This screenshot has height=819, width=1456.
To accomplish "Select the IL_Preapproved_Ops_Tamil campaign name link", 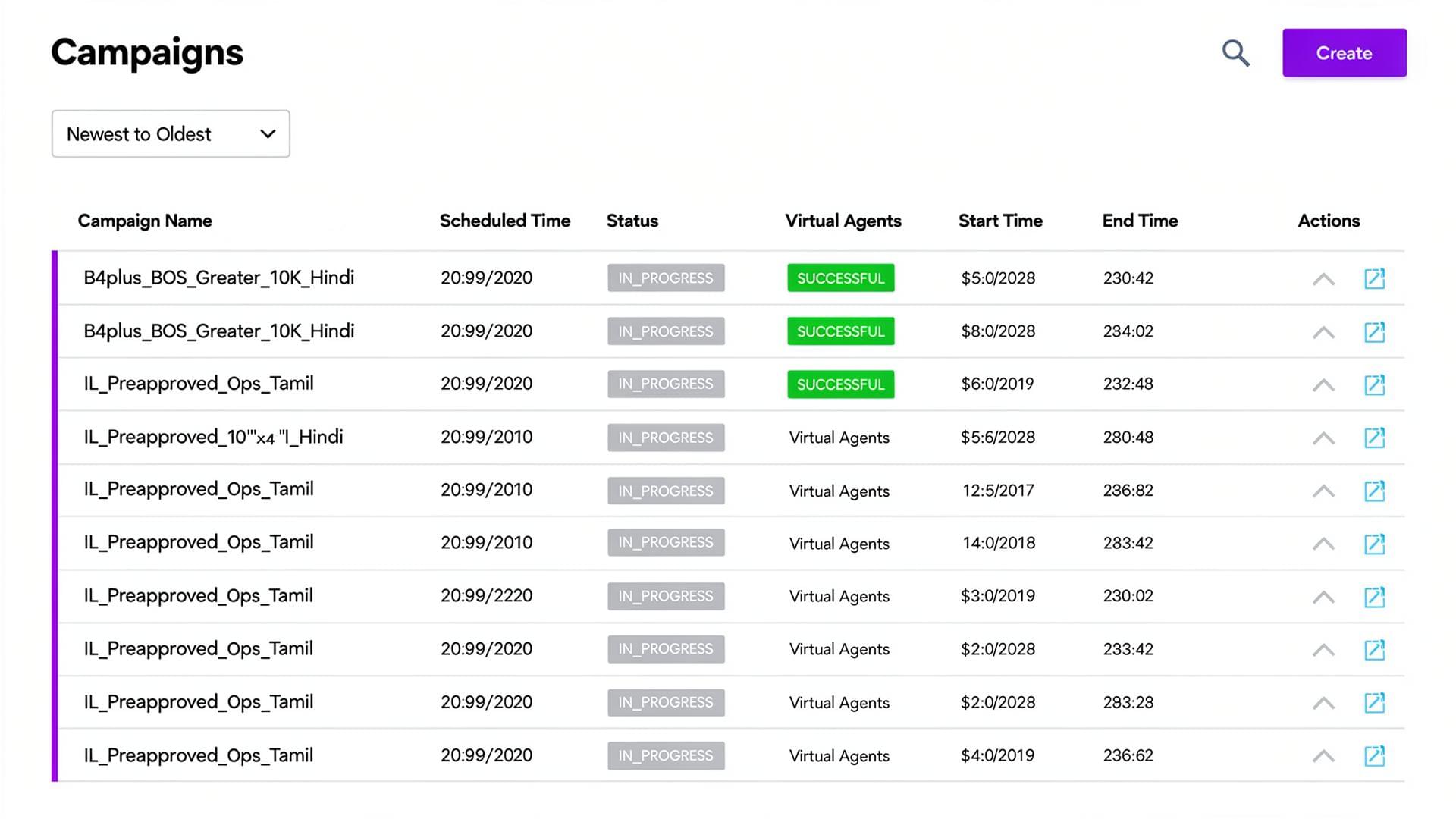I will click(199, 384).
